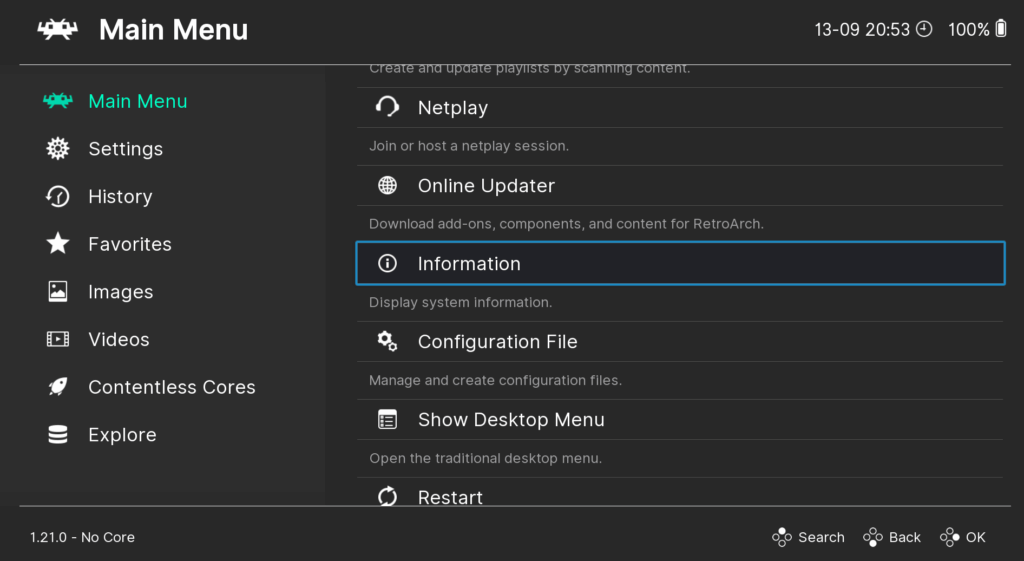Click the Netplay headset icon

point(387,108)
